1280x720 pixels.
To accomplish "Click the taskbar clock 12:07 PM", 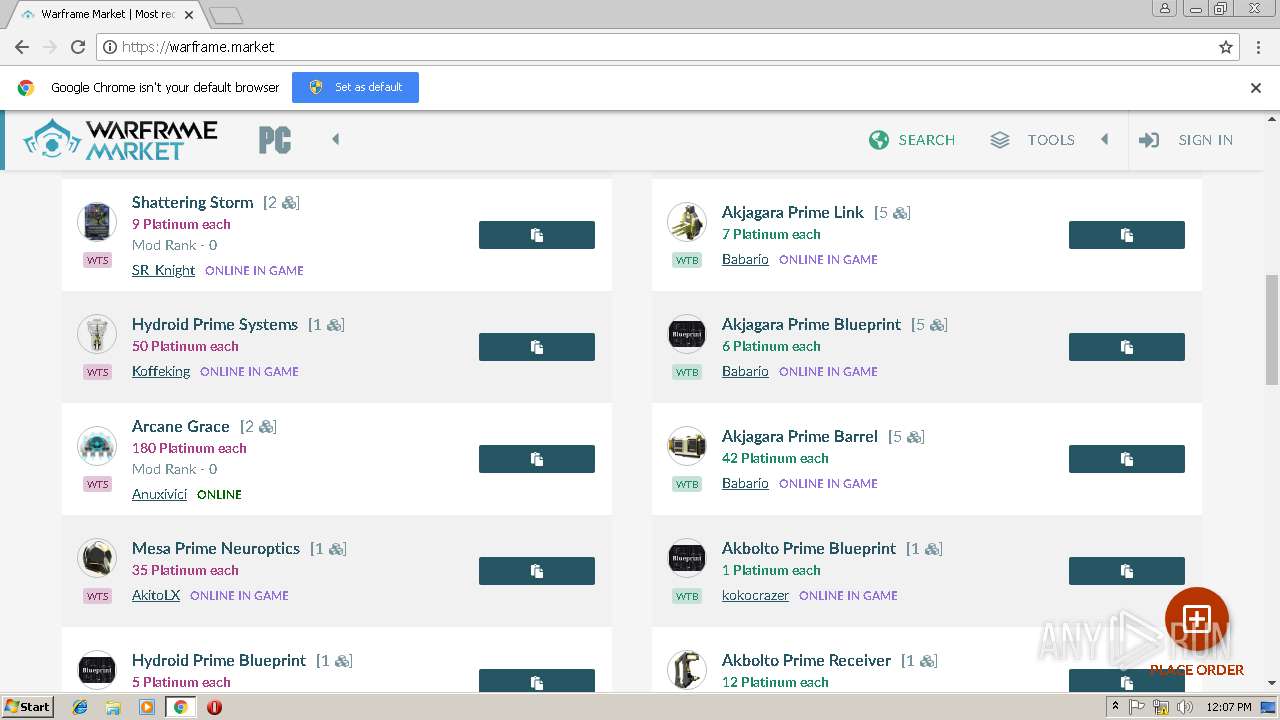I will [1229, 707].
